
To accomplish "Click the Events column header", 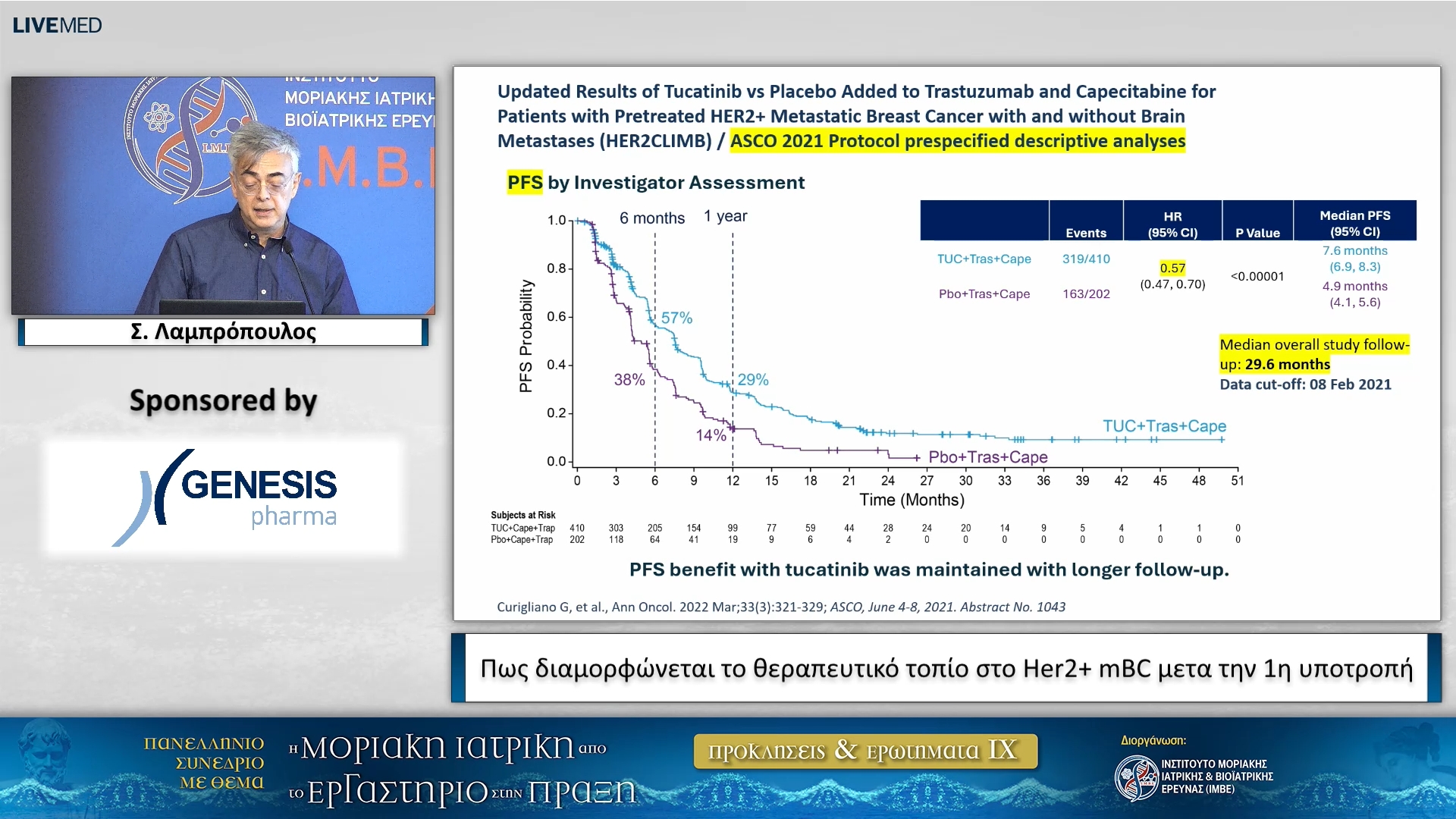I will click(1085, 233).
